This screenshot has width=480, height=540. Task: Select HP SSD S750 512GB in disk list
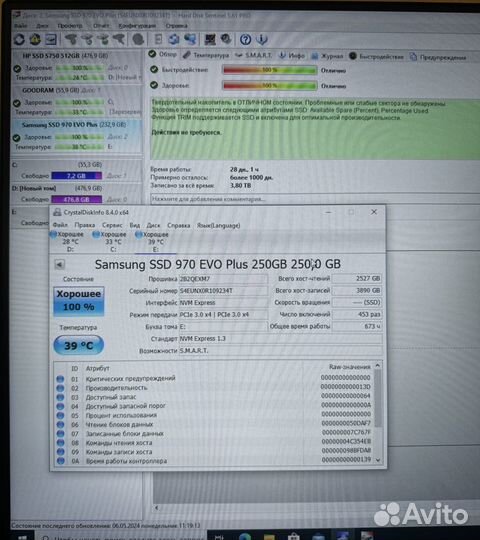(76, 66)
